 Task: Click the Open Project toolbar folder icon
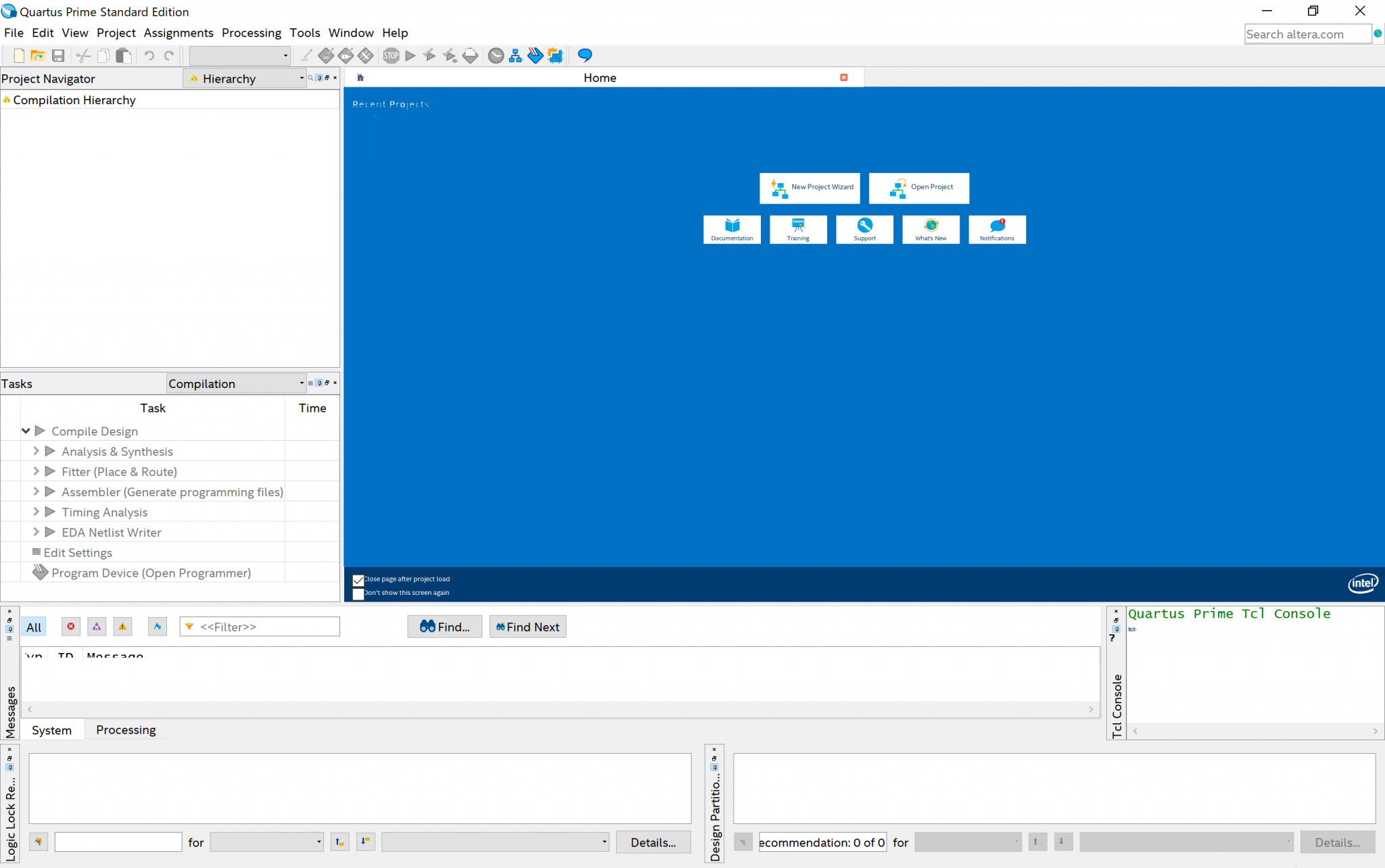(x=38, y=55)
